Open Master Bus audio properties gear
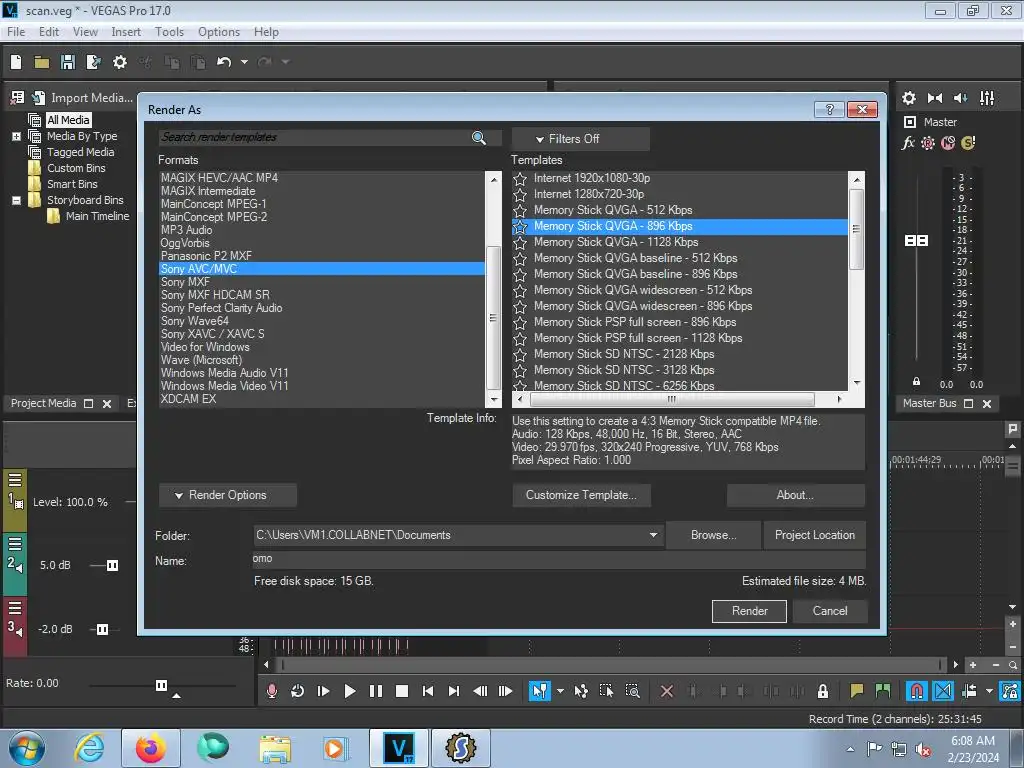 908,98
